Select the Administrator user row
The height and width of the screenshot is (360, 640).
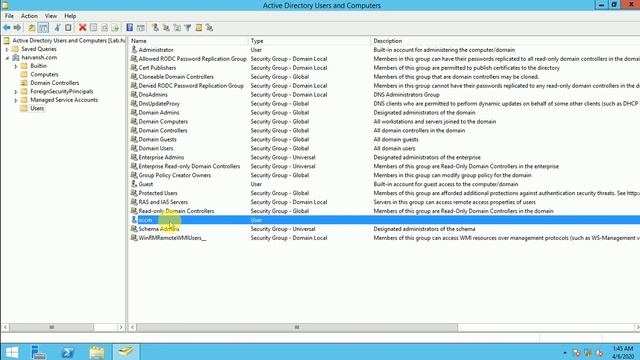tap(384, 50)
